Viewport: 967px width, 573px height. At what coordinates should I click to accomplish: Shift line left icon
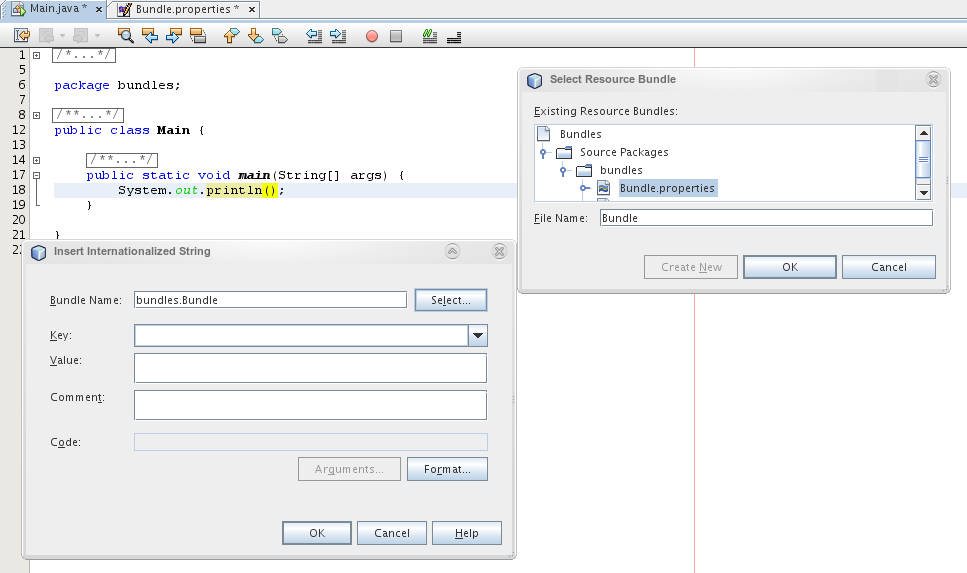coord(314,36)
